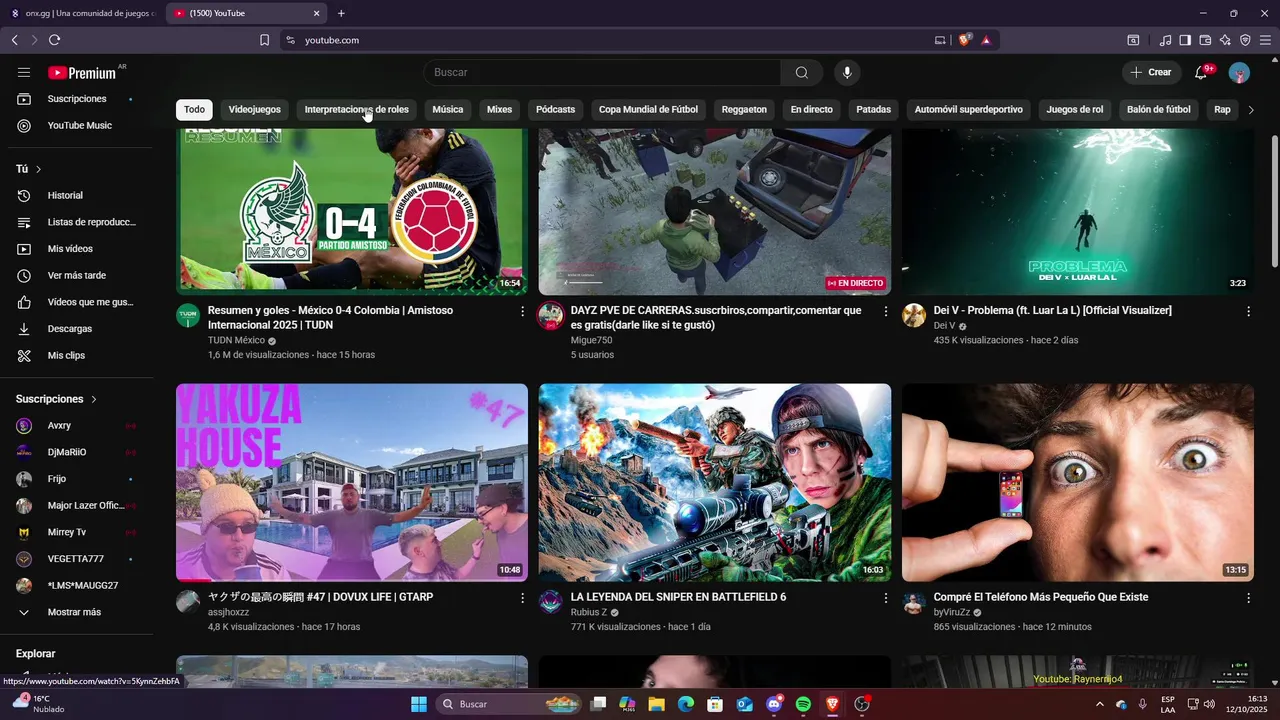This screenshot has height=720, width=1280.
Task: Open options for DAYZ PVE live video
Action: coord(885,311)
